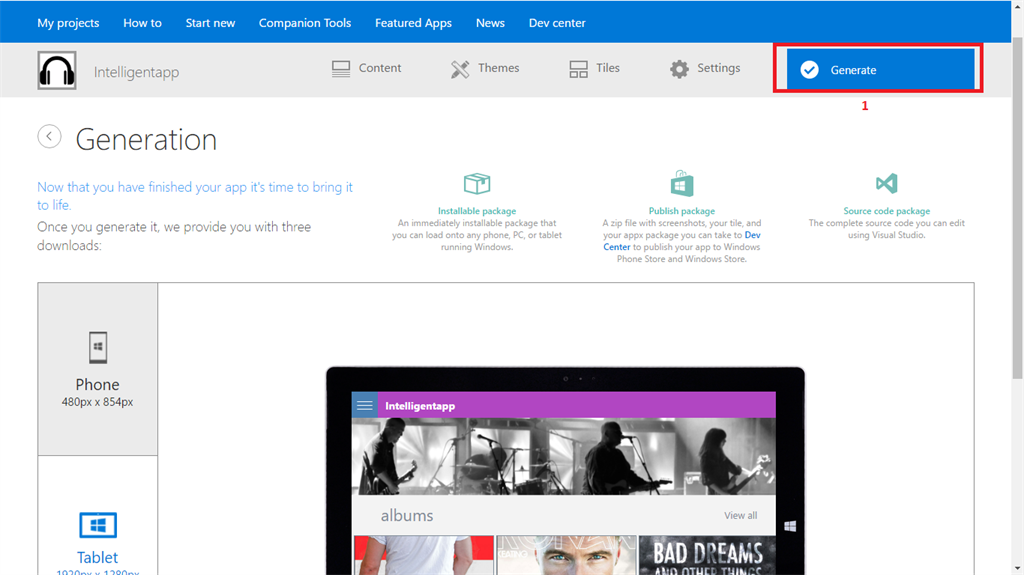Click the Intelligentapp title in preview

[420, 406]
